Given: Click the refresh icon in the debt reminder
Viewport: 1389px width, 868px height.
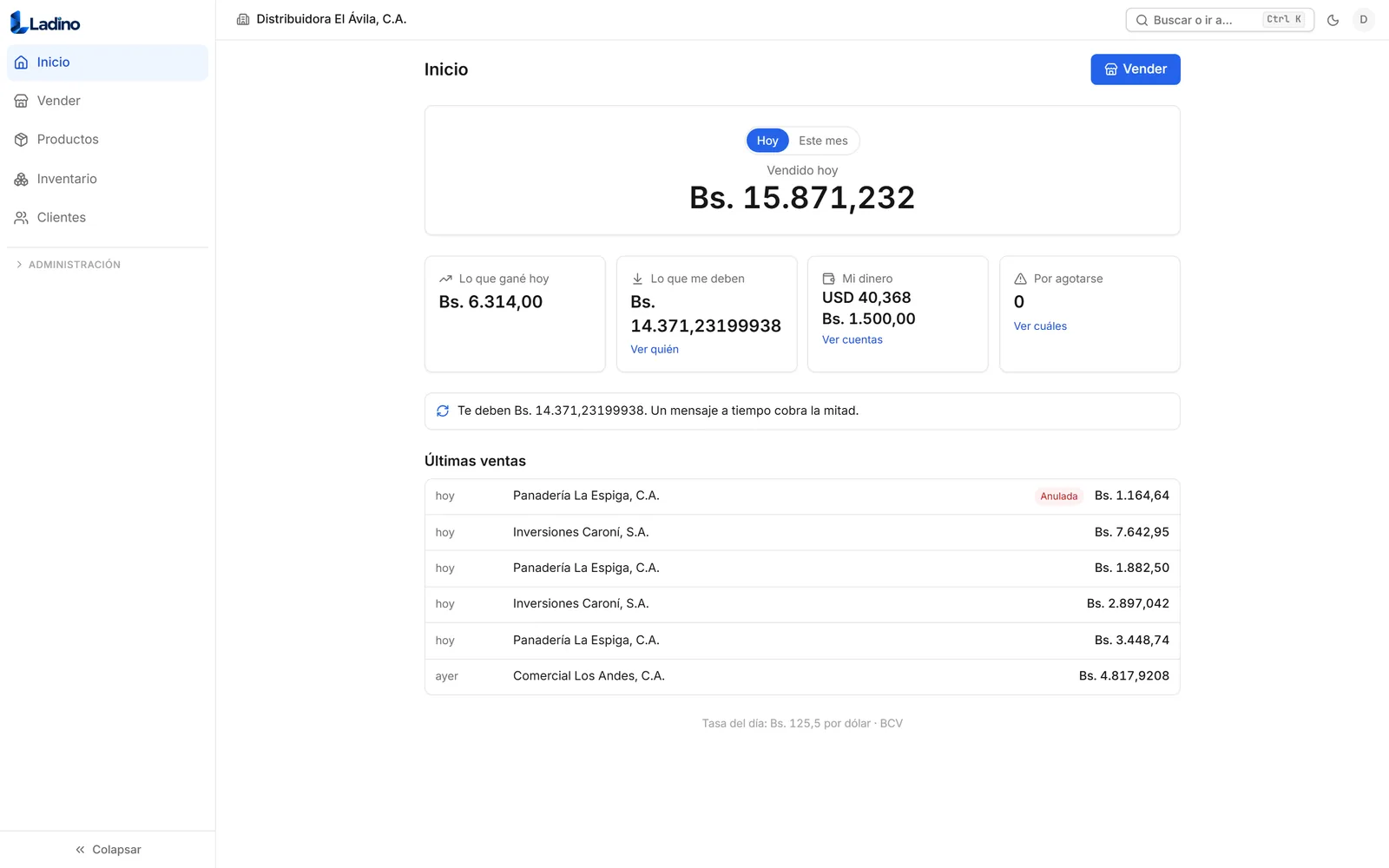Looking at the screenshot, I should click(443, 411).
